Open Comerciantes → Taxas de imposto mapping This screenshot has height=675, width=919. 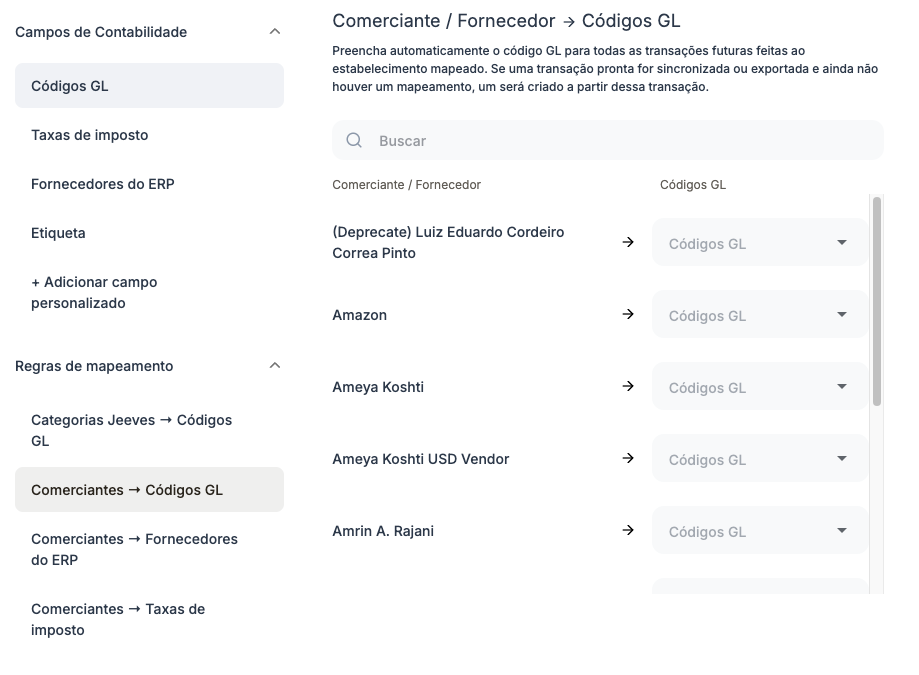[118, 619]
